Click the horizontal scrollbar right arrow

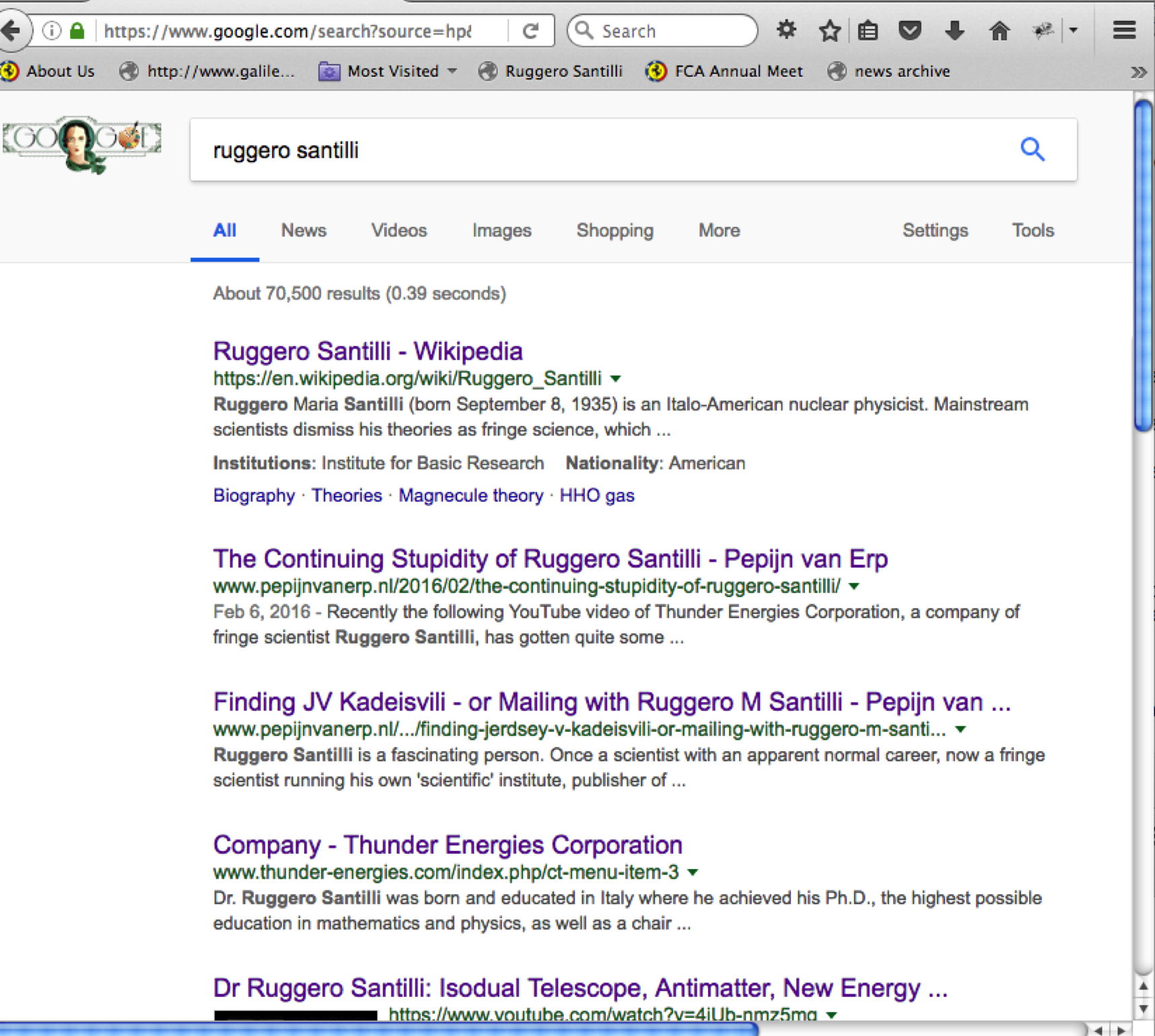click(x=1122, y=1030)
